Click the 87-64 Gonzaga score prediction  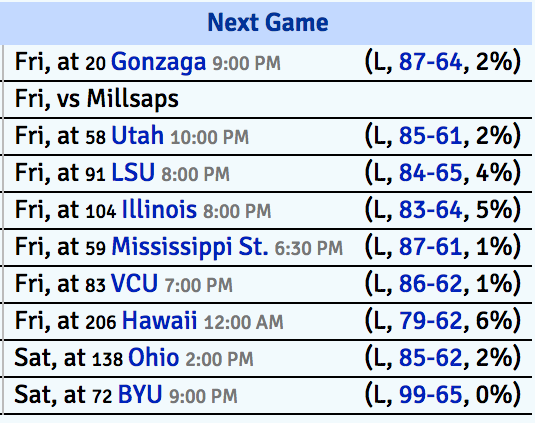431,62
